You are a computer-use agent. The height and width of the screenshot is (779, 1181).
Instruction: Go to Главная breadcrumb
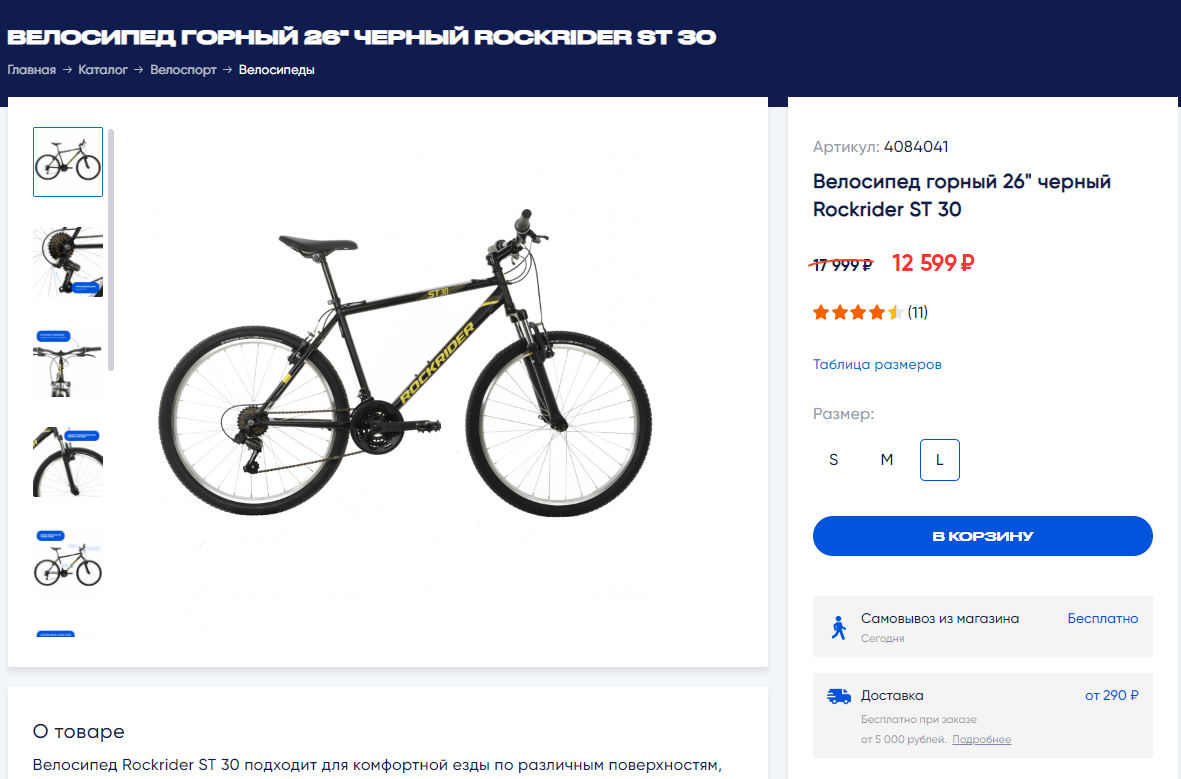pyautogui.click(x=32, y=70)
